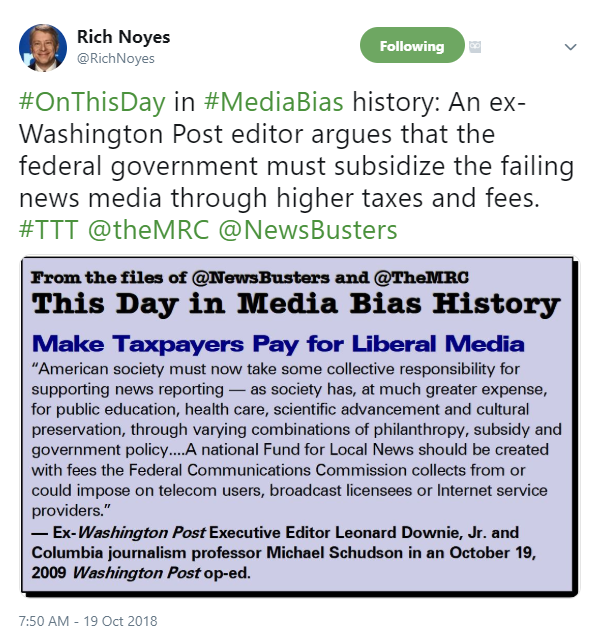Expand the tweet options chevron menu

(570, 47)
